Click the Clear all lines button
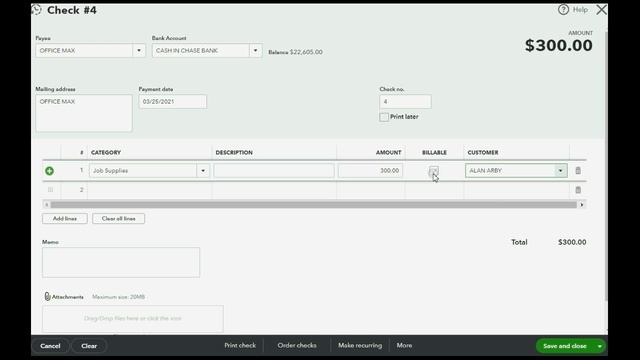This screenshot has height=360, width=640. click(118, 219)
